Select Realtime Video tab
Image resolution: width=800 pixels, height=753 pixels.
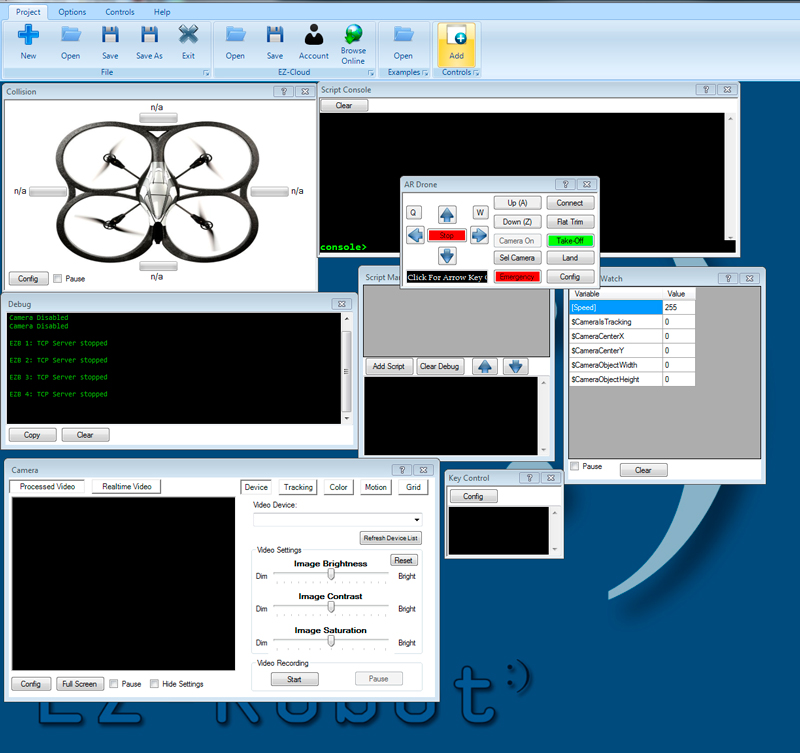127,486
